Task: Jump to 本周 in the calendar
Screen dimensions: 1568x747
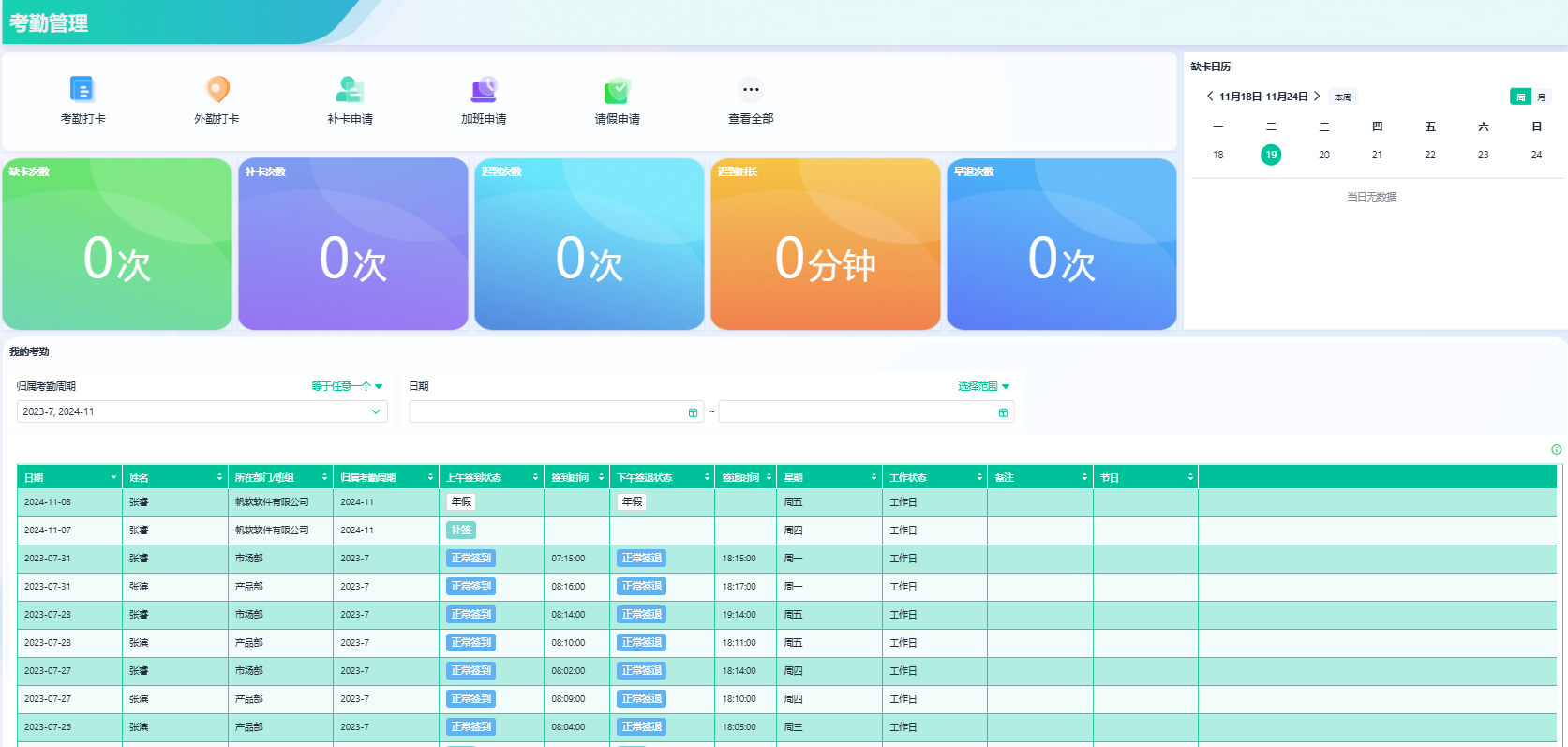Action: pos(1343,97)
